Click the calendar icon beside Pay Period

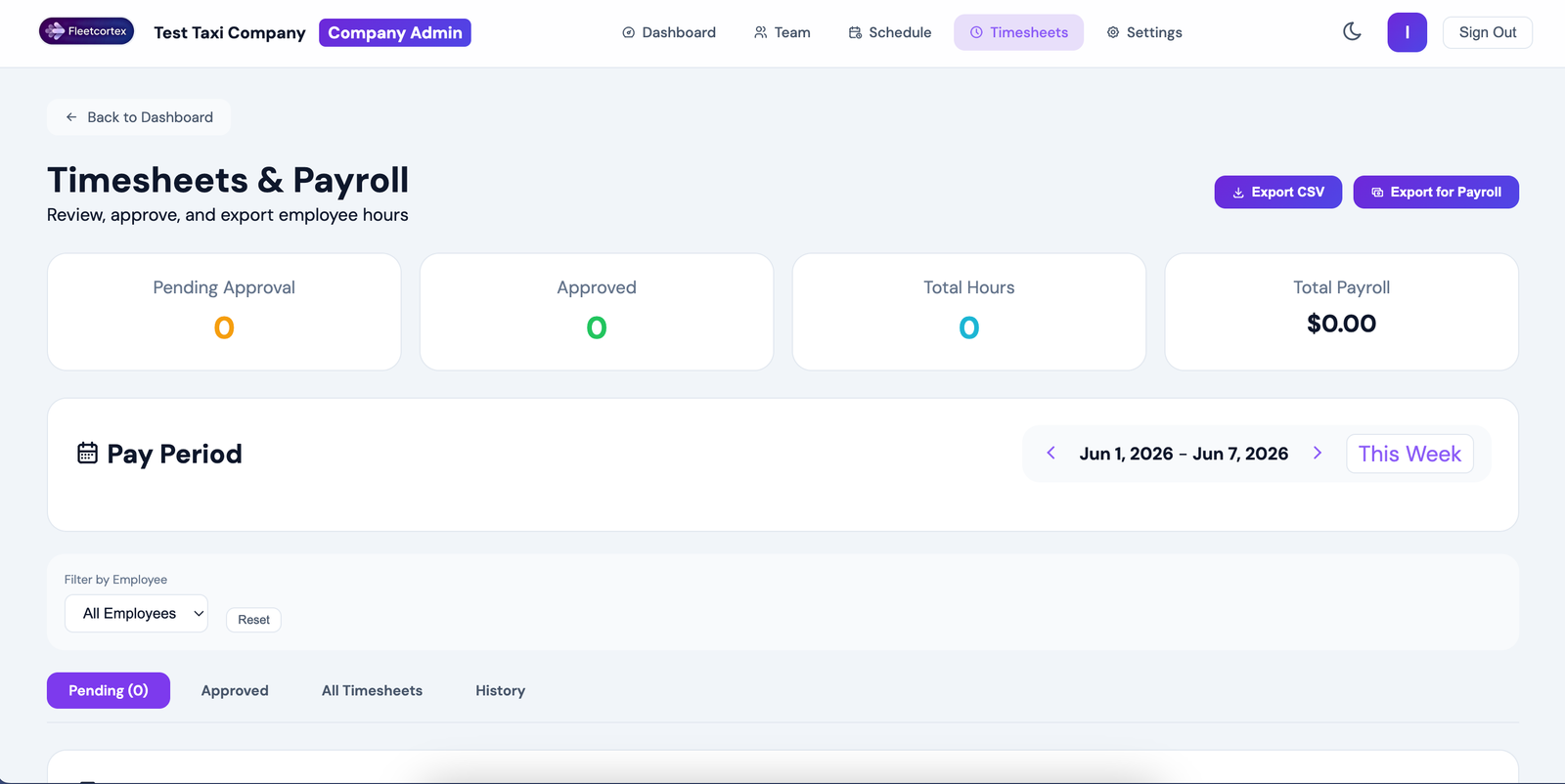coord(87,454)
